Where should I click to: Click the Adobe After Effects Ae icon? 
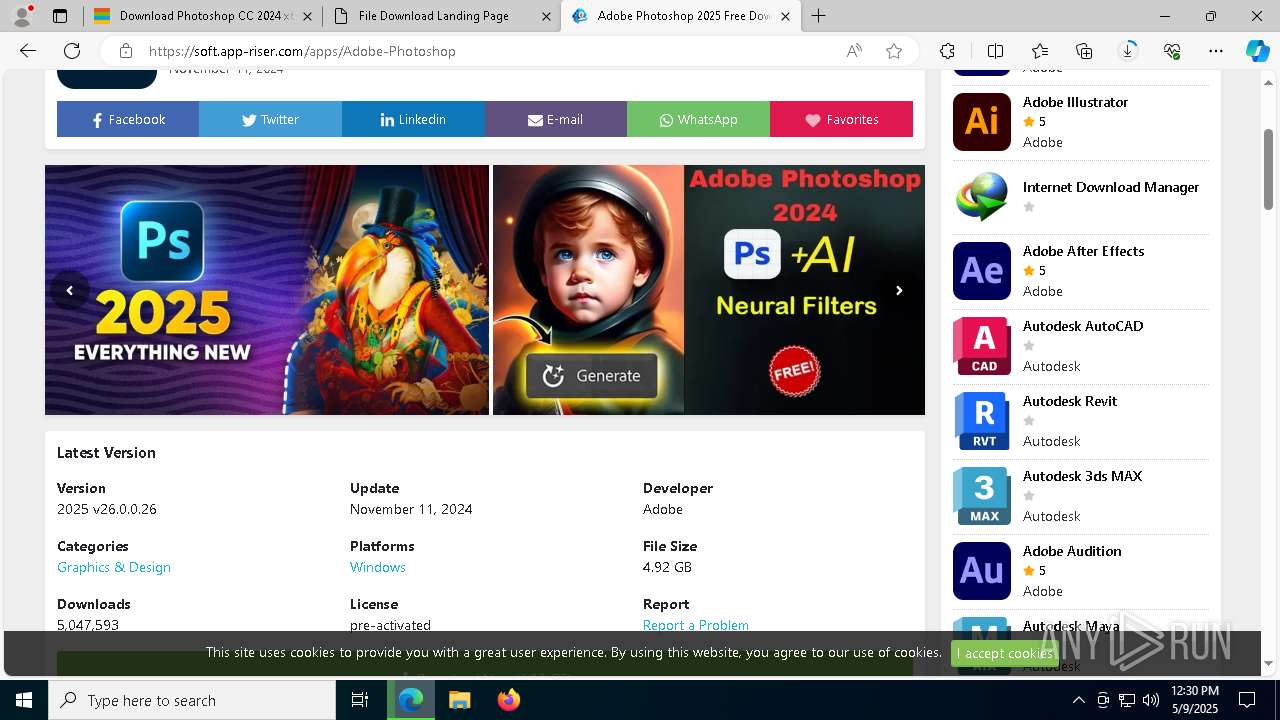coord(982,271)
